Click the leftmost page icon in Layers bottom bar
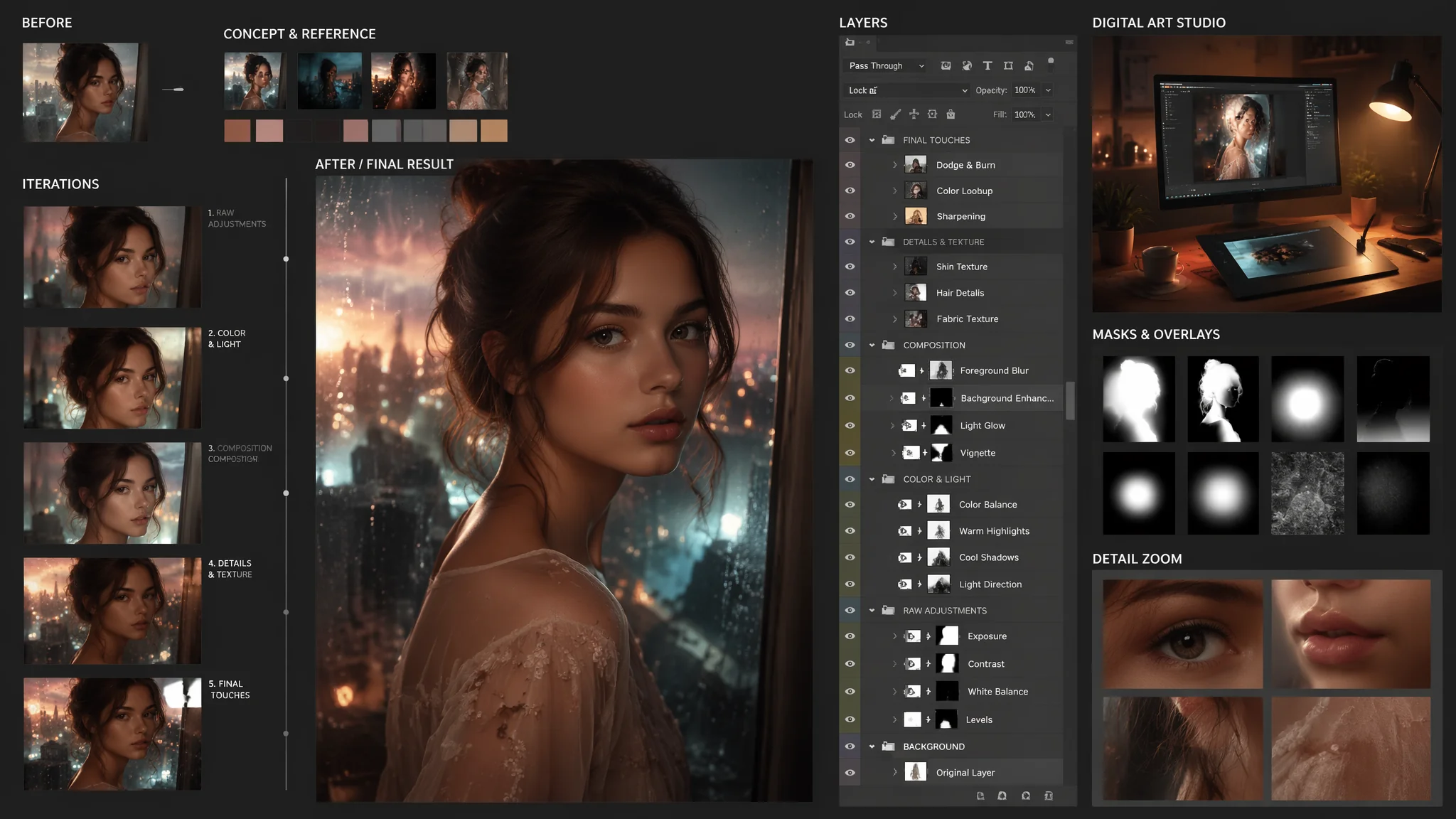 [980, 796]
